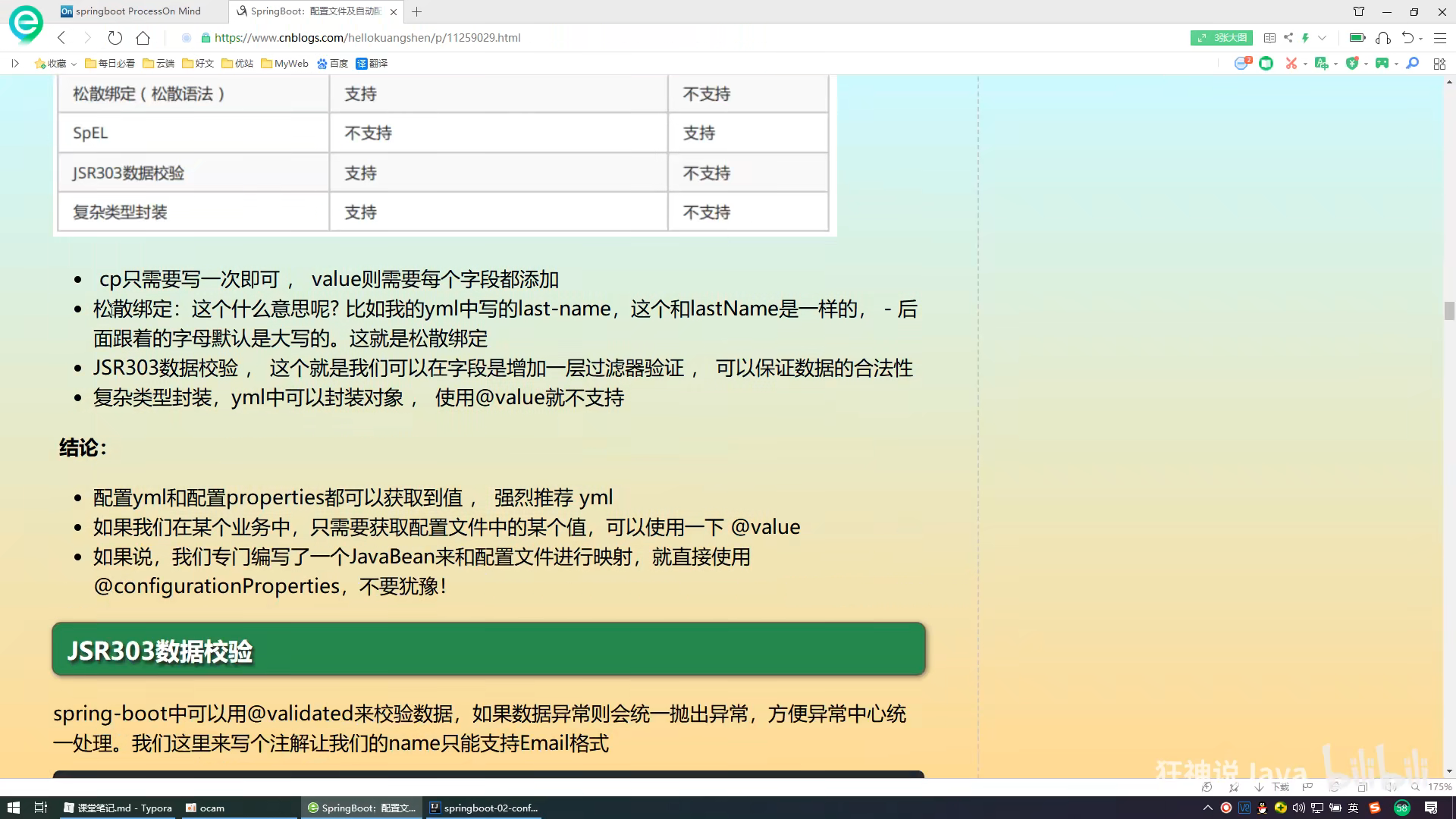
Task: Open reading mode book icon
Action: click(x=1269, y=38)
